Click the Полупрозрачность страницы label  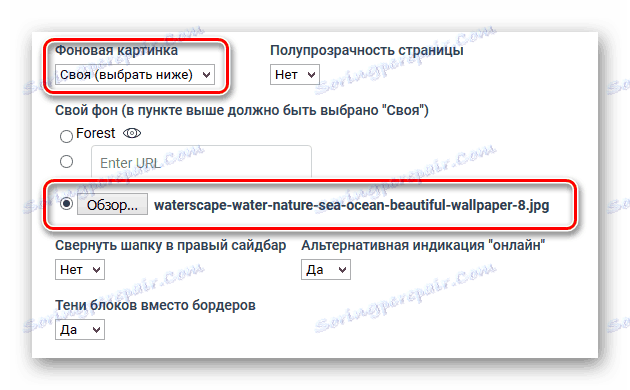tap(366, 51)
